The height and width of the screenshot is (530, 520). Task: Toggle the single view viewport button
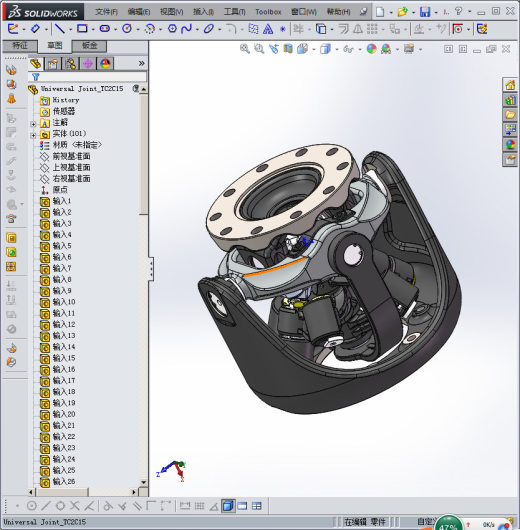pyautogui.click(x=242, y=506)
